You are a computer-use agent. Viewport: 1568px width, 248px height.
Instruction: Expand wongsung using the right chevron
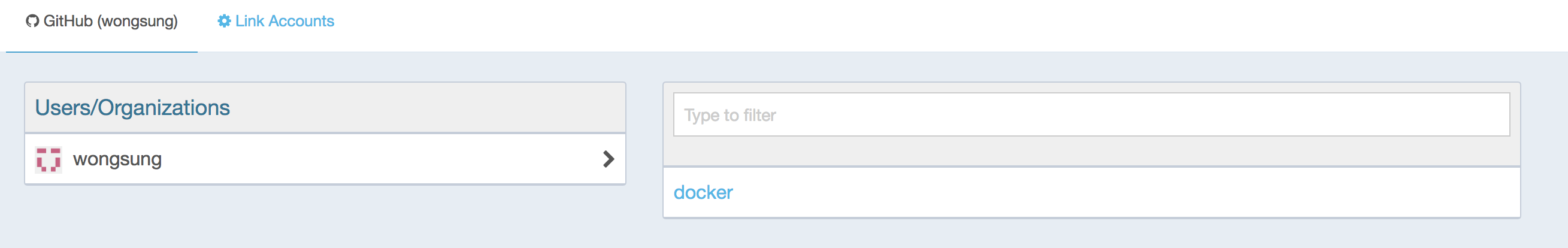[x=608, y=159]
